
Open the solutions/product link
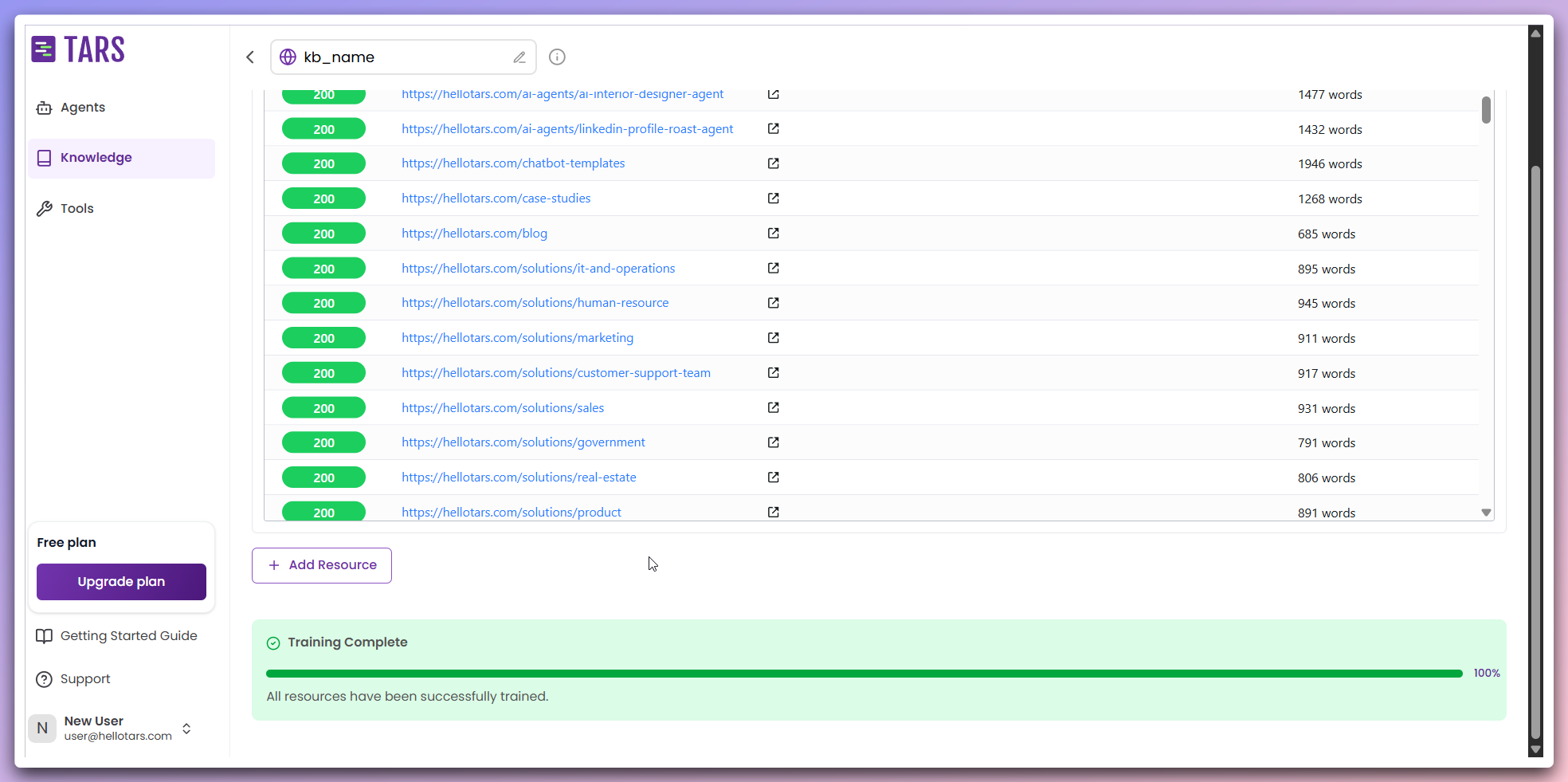point(512,513)
